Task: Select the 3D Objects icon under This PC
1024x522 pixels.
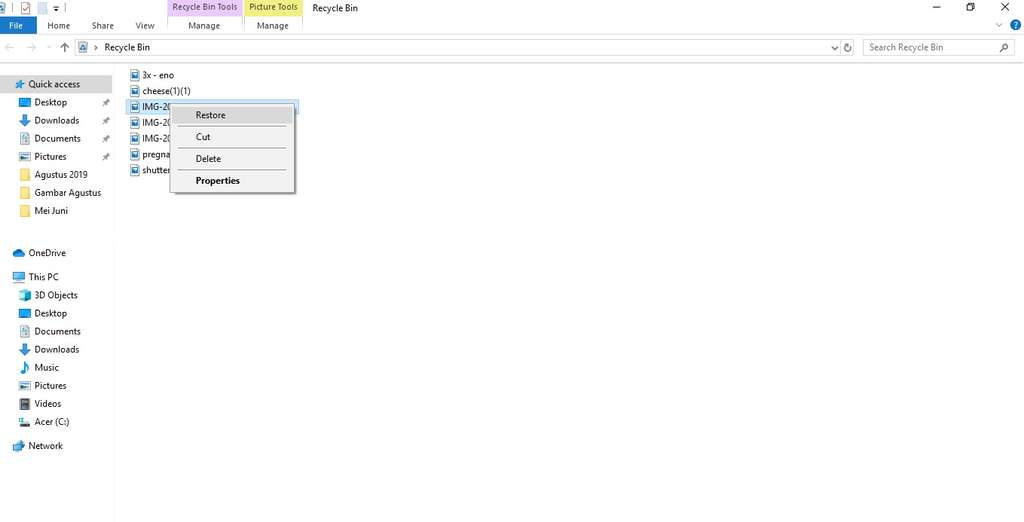Action: point(25,295)
